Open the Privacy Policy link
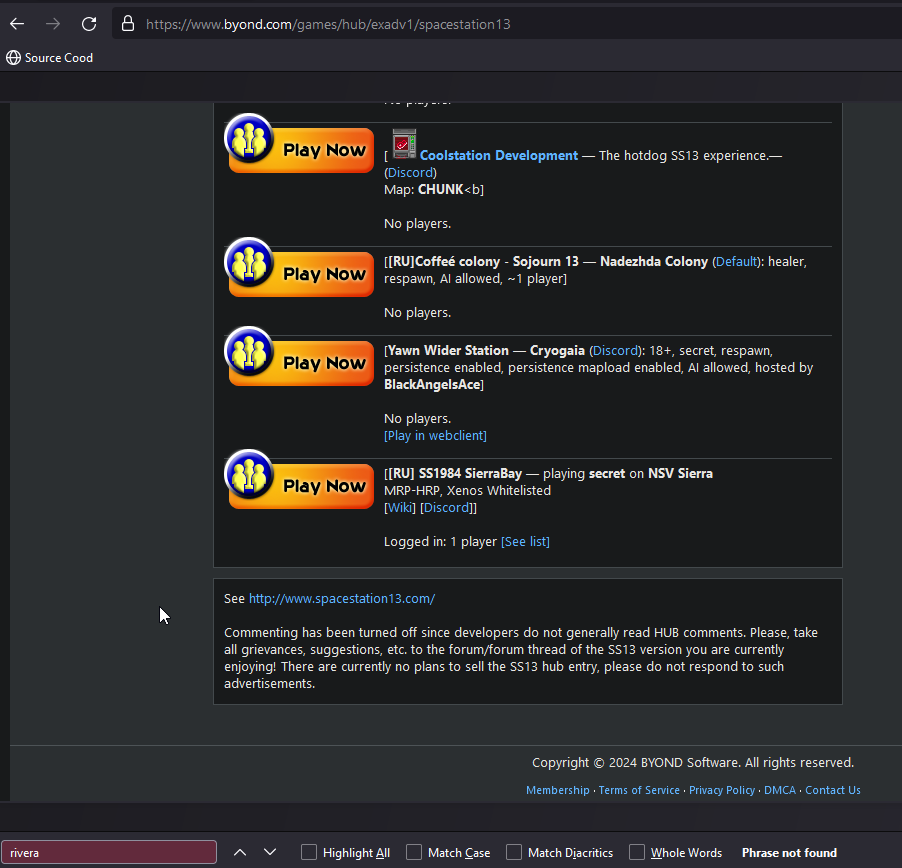This screenshot has height=868, width=902. [x=722, y=790]
